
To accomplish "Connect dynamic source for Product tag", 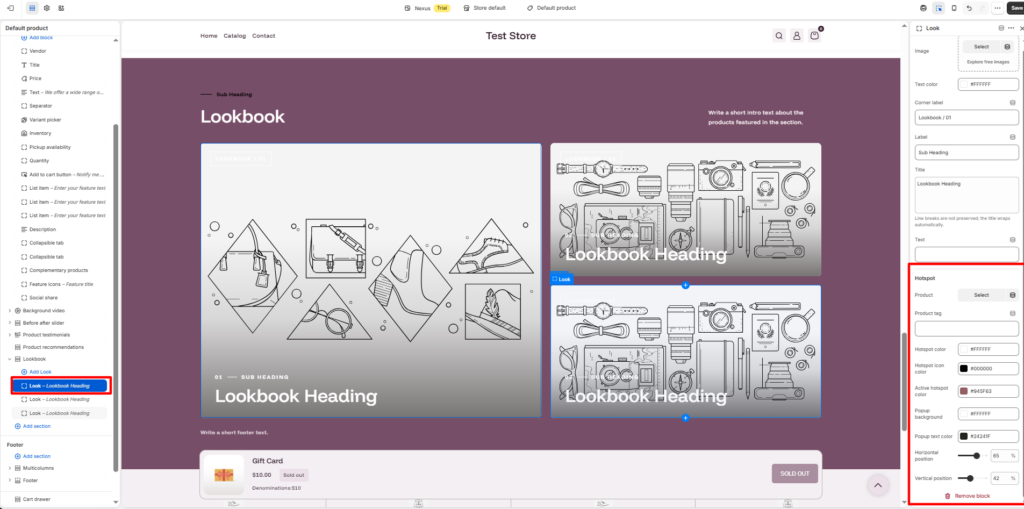I will (1012, 313).
